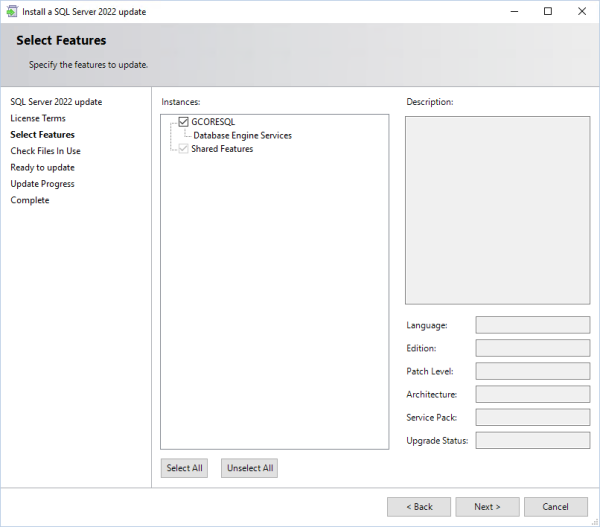Click the Upgrade Status field
This screenshot has width=600, height=527.
point(532,440)
